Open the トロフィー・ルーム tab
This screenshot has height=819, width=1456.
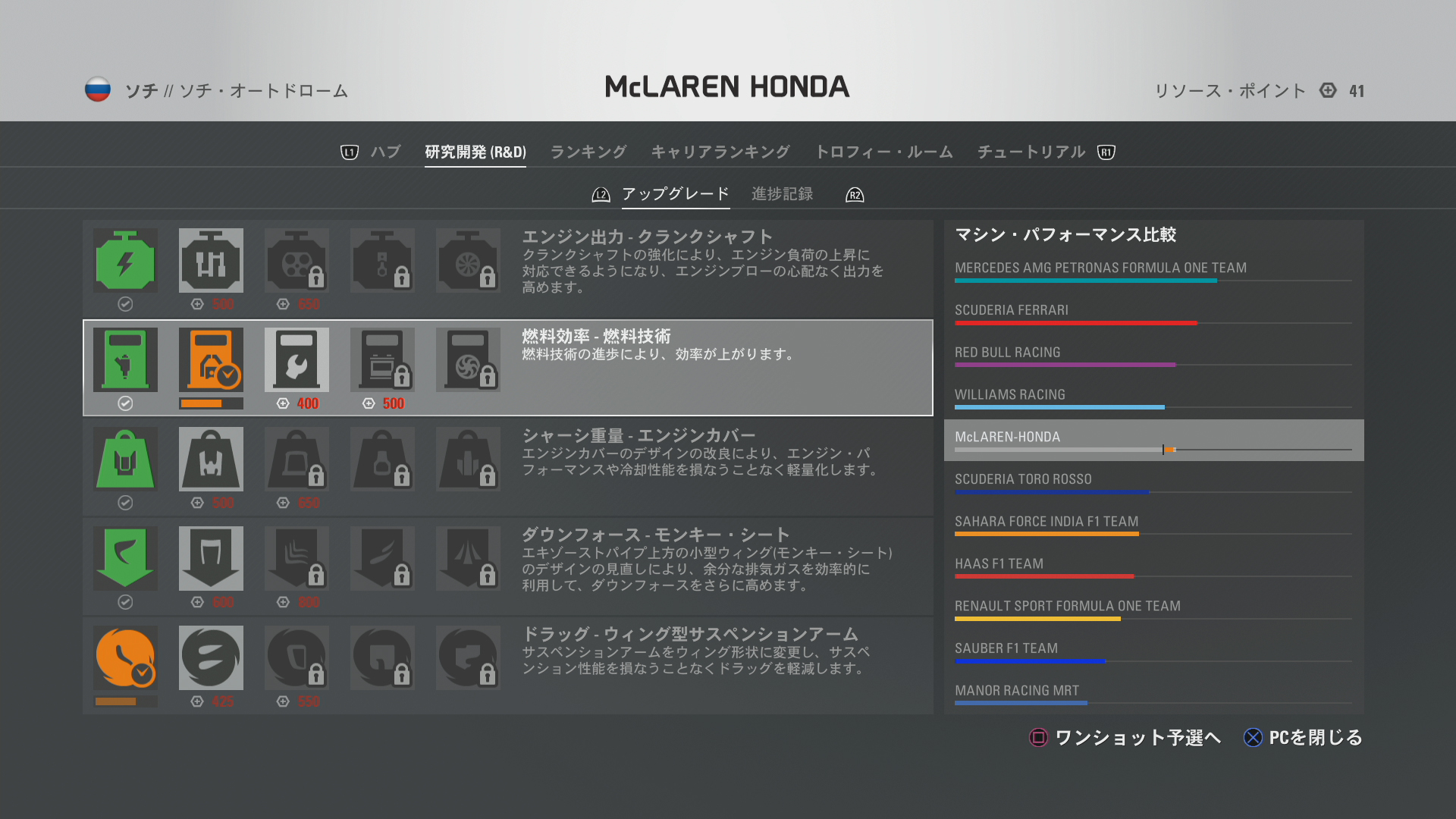(883, 152)
